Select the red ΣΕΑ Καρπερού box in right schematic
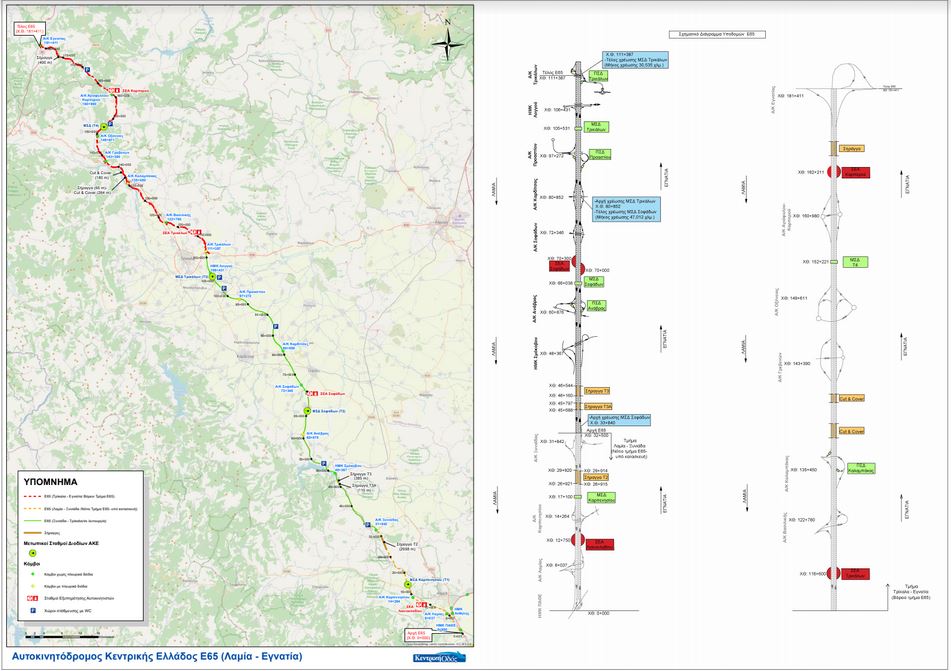This screenshot has width=951, height=671. tap(855, 172)
